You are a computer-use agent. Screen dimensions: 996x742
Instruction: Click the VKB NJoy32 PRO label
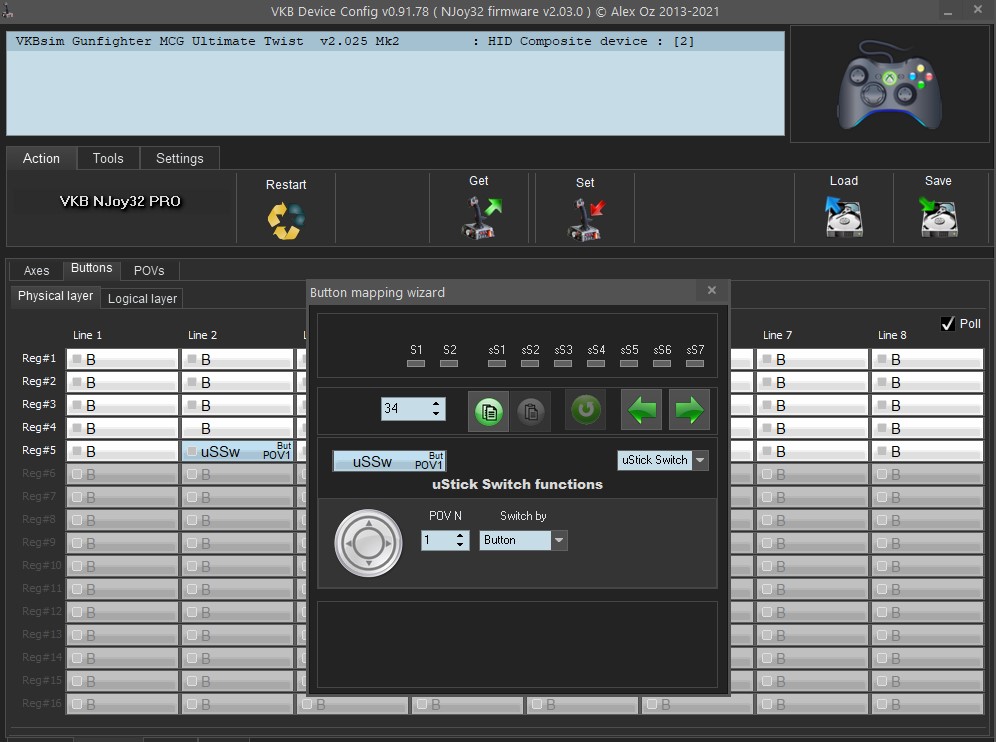click(x=120, y=201)
